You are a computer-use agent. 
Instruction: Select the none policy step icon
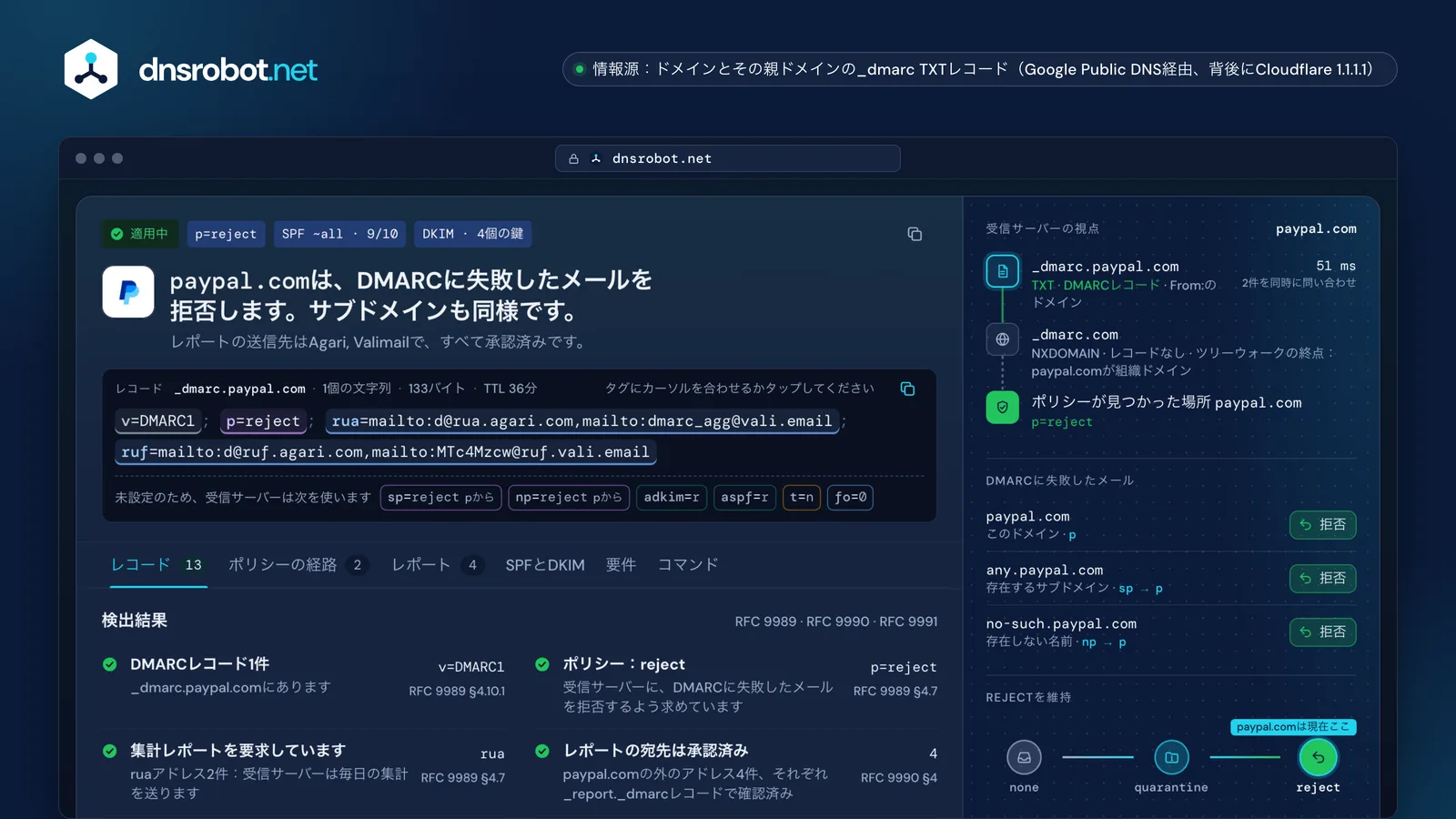pos(1024,757)
